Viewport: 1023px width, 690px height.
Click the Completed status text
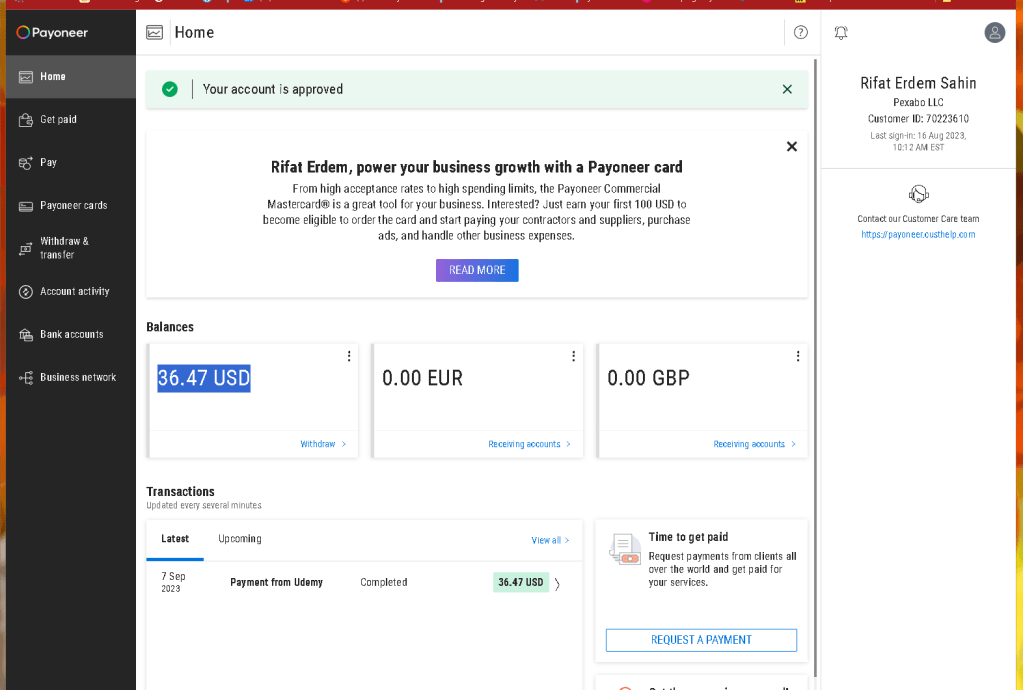coord(384,582)
